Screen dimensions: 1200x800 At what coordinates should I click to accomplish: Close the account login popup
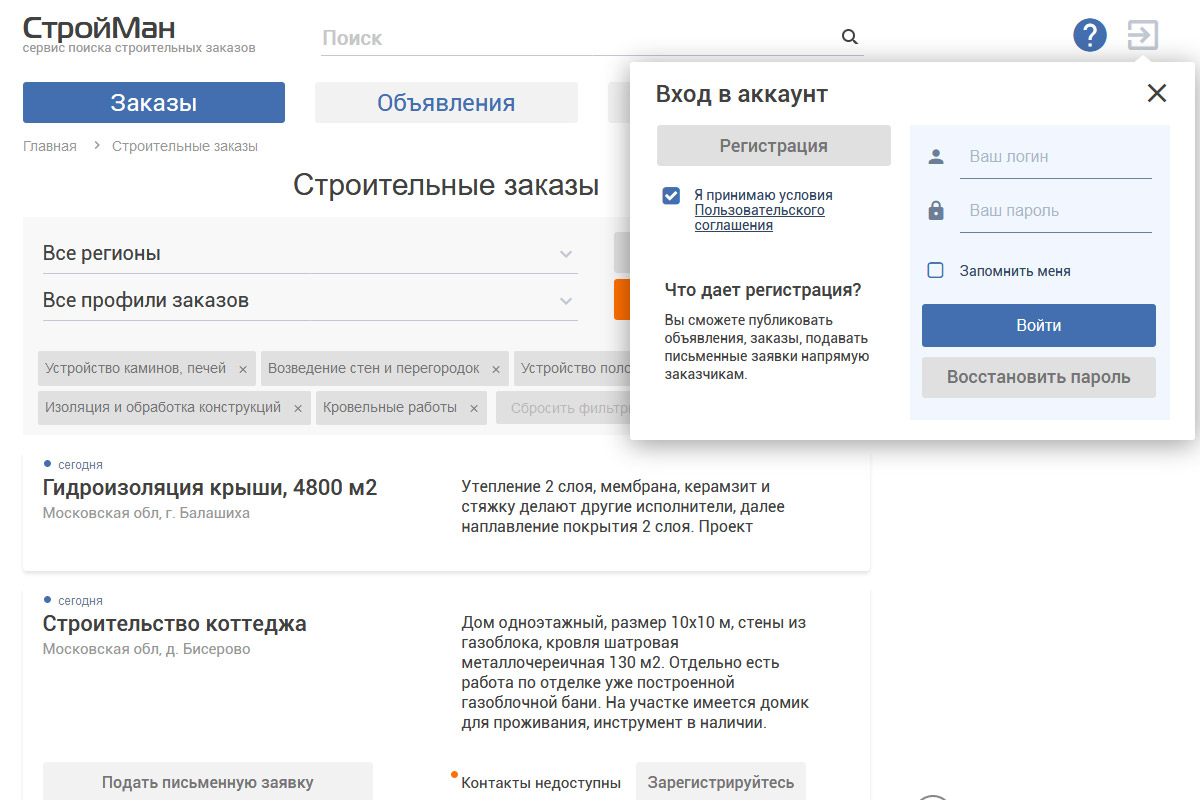pos(1156,94)
